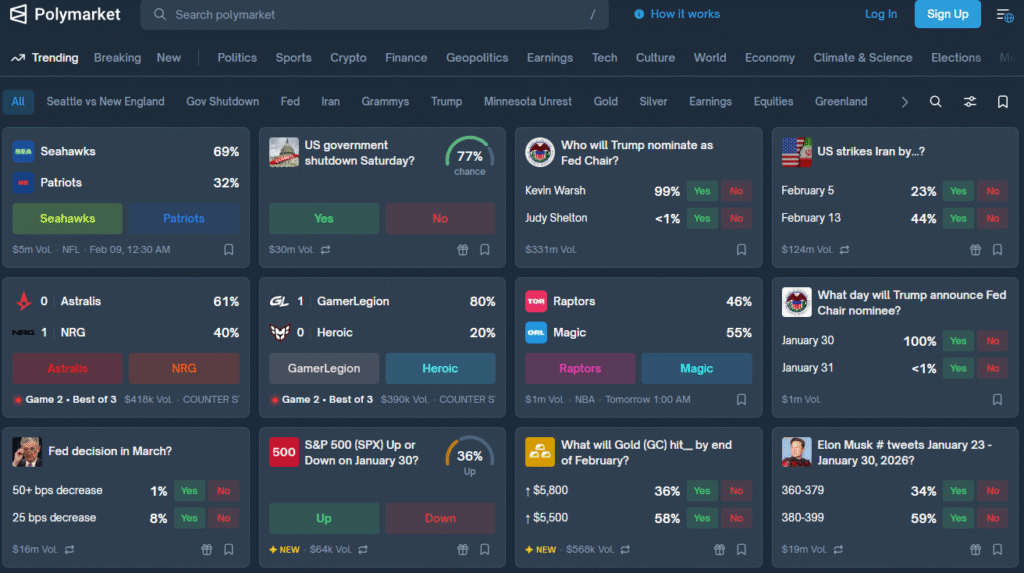Bookmark the Fed Chair nominee market
This screenshot has height=573, width=1024.
(x=741, y=250)
